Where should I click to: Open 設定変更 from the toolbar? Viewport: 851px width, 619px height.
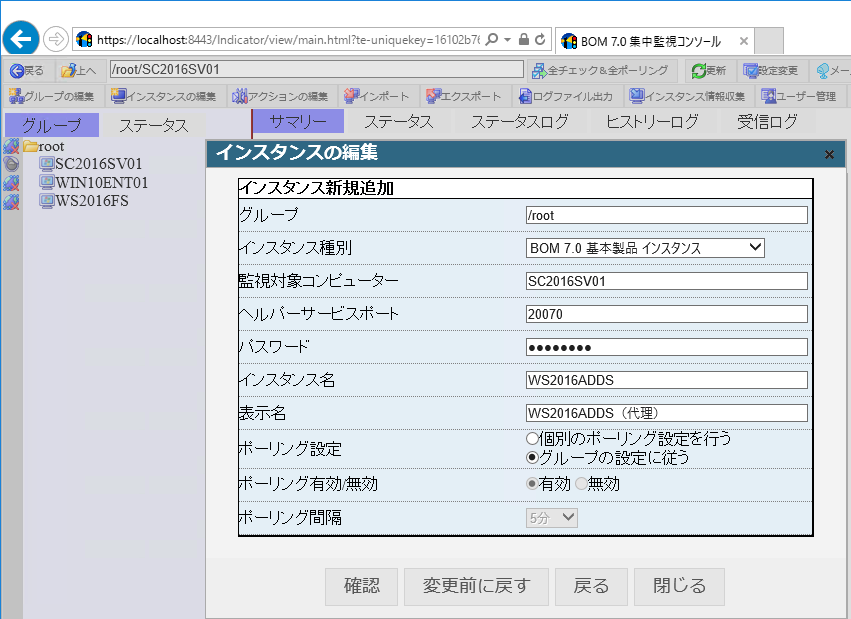click(770, 71)
